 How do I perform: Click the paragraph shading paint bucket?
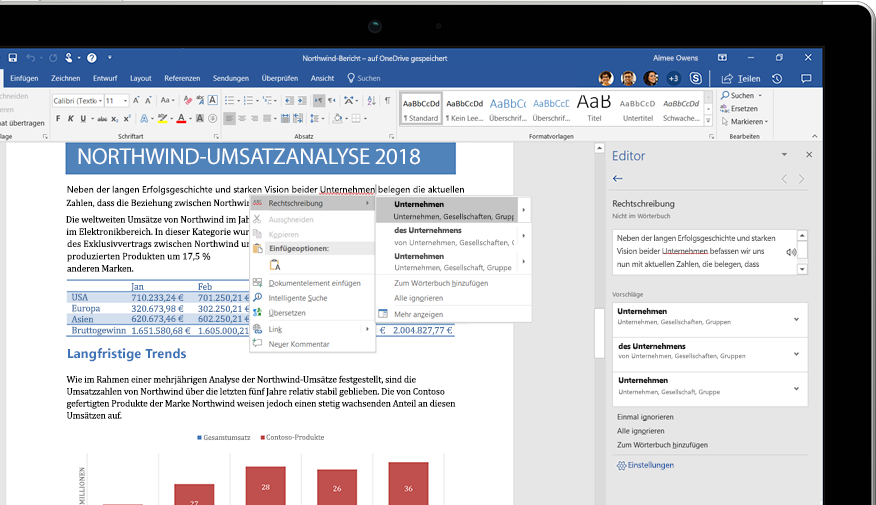click(337, 118)
